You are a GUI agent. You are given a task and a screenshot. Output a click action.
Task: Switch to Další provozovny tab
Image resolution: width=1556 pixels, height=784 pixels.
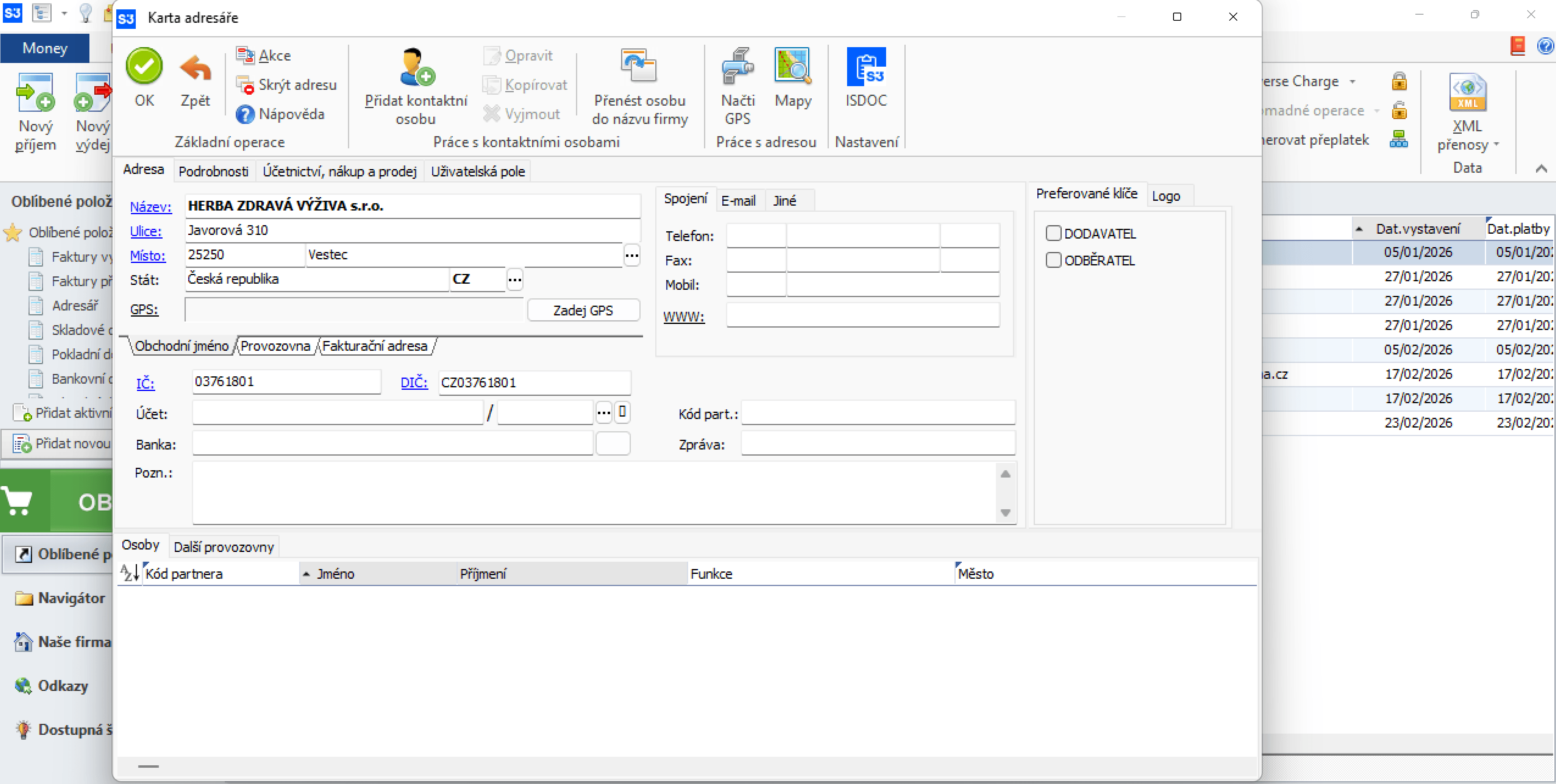click(224, 547)
